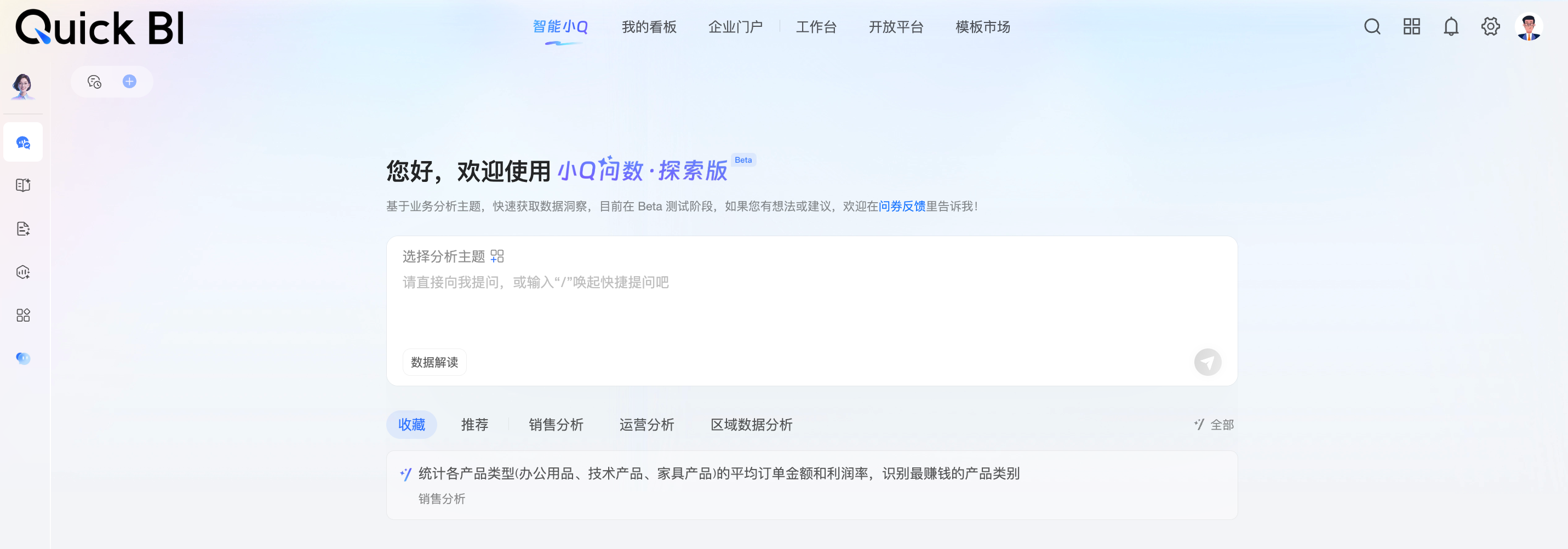Click the Beta badge next to the title
Viewport: 1568px width, 549px height.
tap(743, 160)
